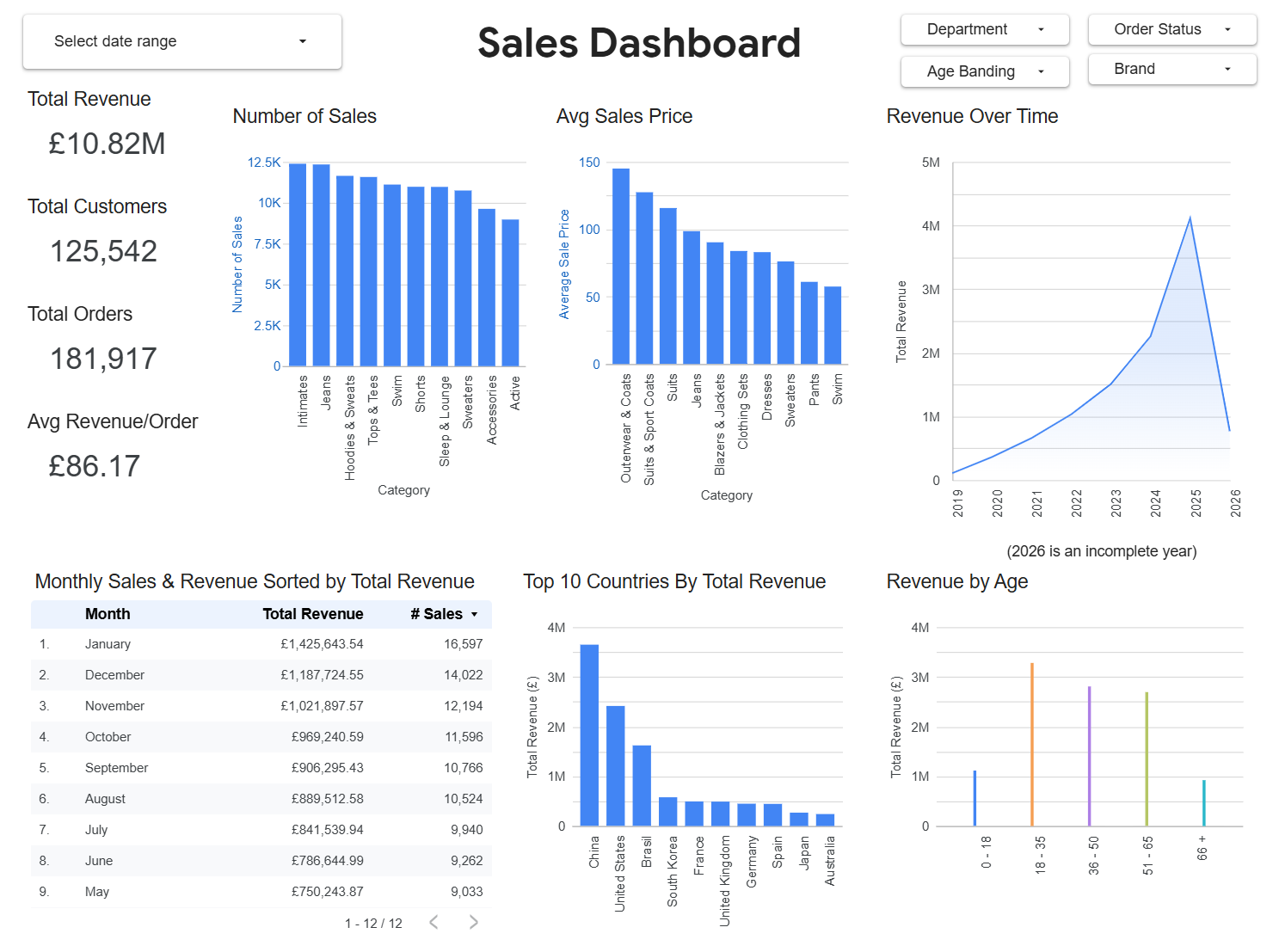The height and width of the screenshot is (952, 1279).
Task: Open the Brand filter dropdown
Action: point(1171,69)
